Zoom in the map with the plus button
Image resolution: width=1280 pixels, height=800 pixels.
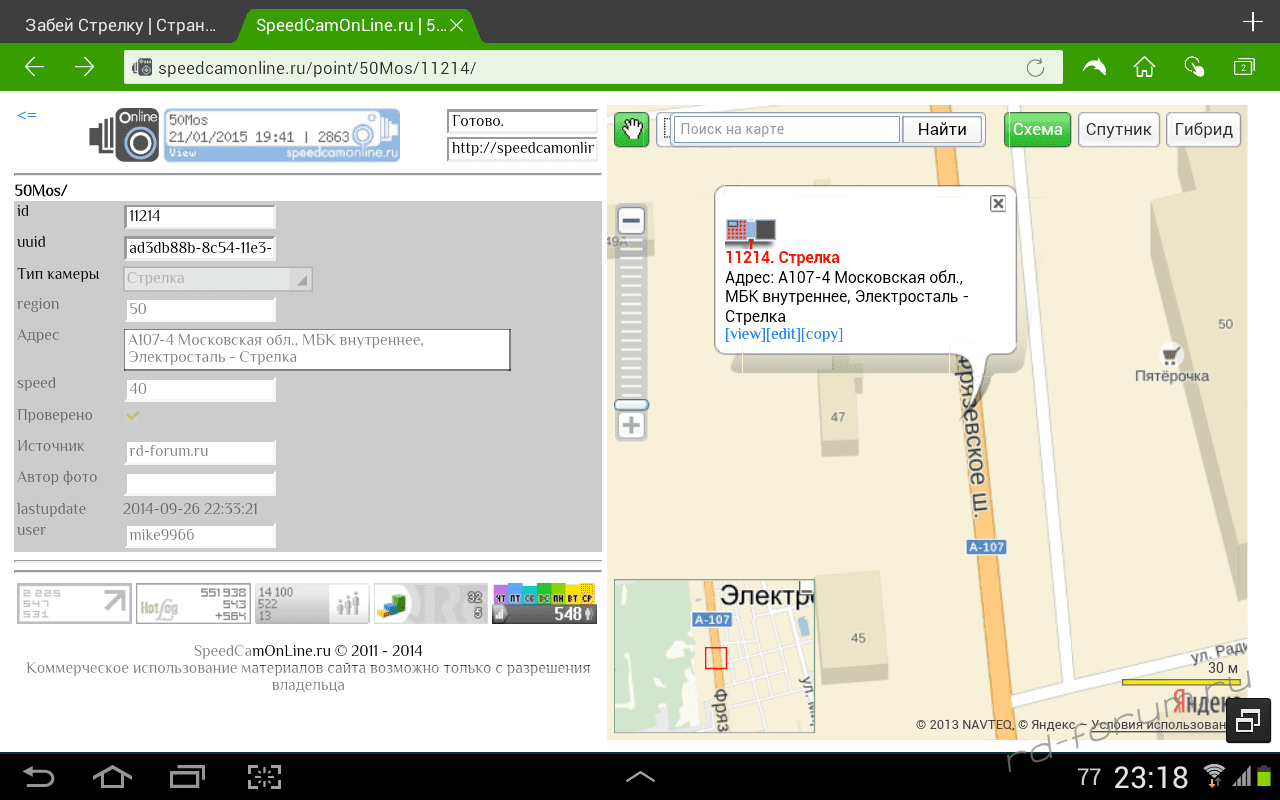pos(631,426)
